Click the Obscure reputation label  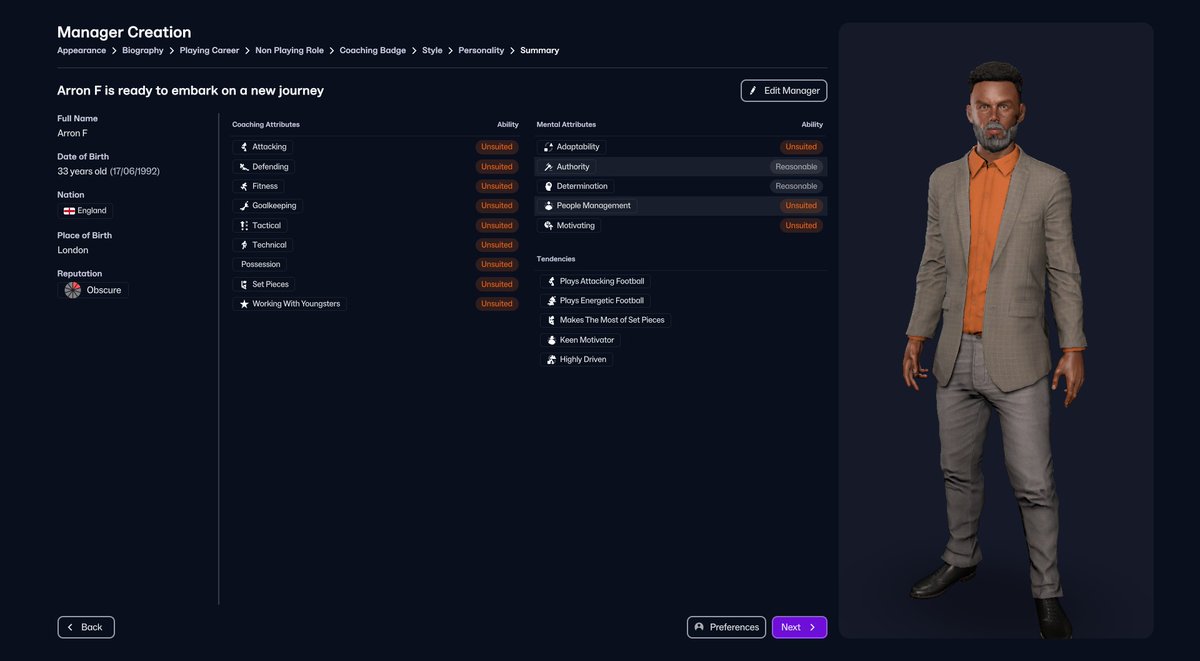104,290
